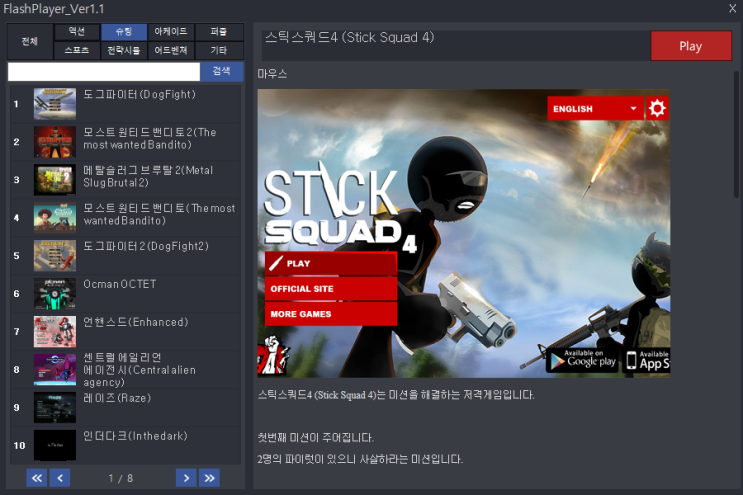
Task: Click OFFICIAL SITE in the game preview
Action: pyautogui.click(x=331, y=289)
